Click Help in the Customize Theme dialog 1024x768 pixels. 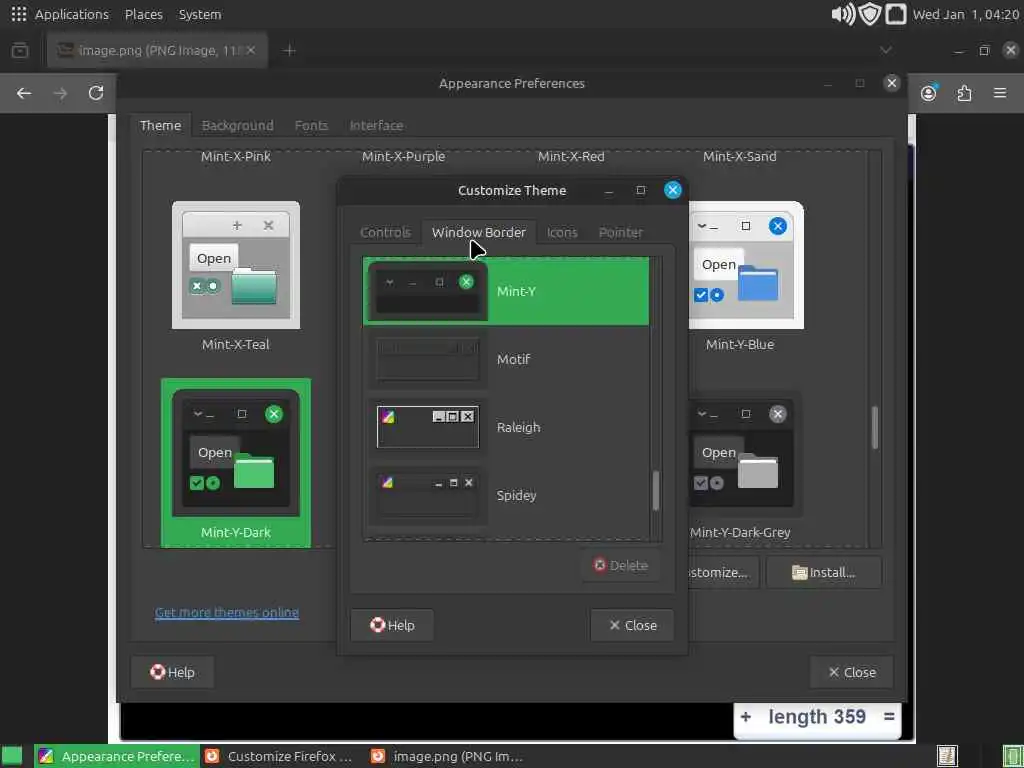point(392,626)
